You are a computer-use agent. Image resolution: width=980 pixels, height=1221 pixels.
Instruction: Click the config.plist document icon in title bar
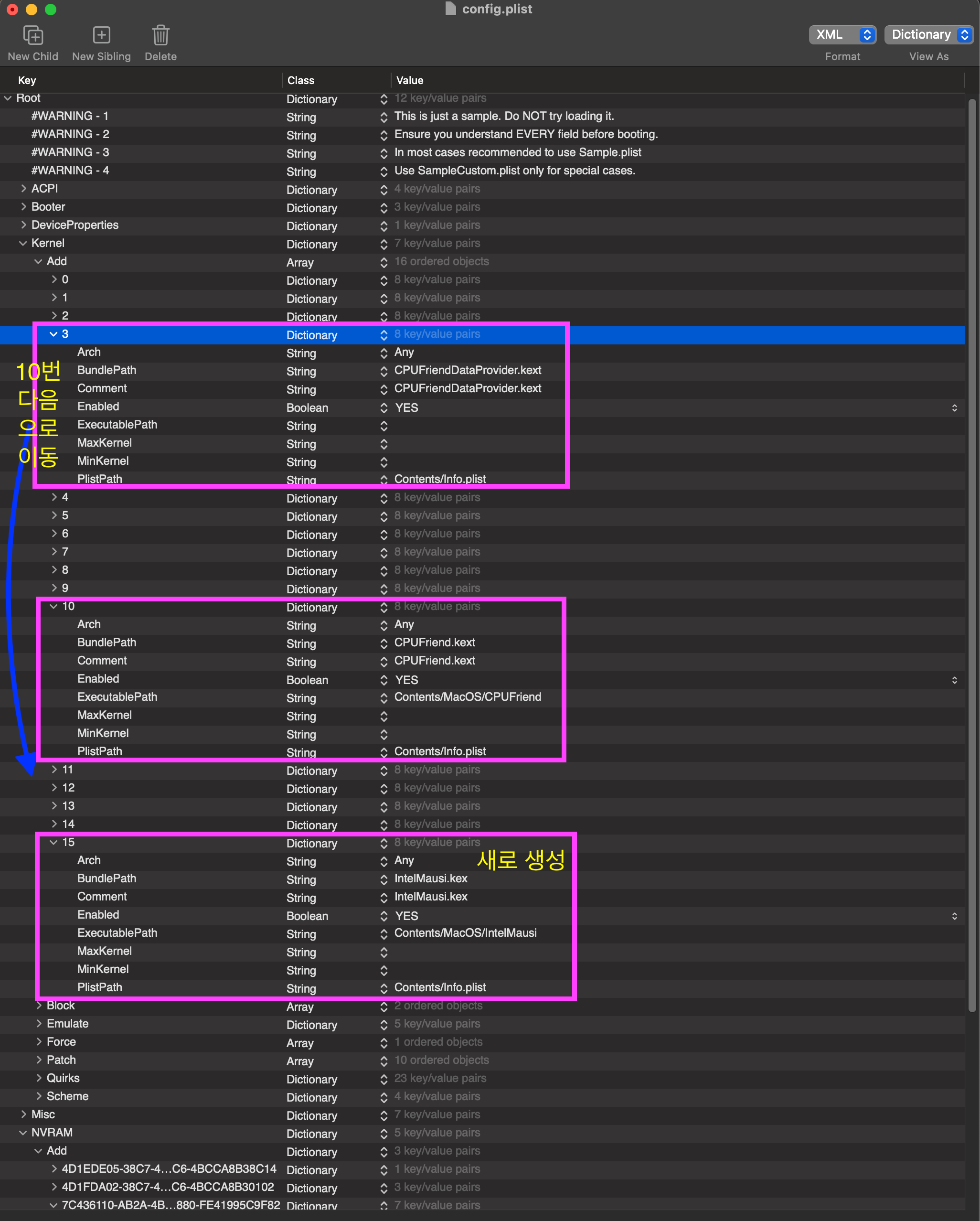[x=451, y=9]
